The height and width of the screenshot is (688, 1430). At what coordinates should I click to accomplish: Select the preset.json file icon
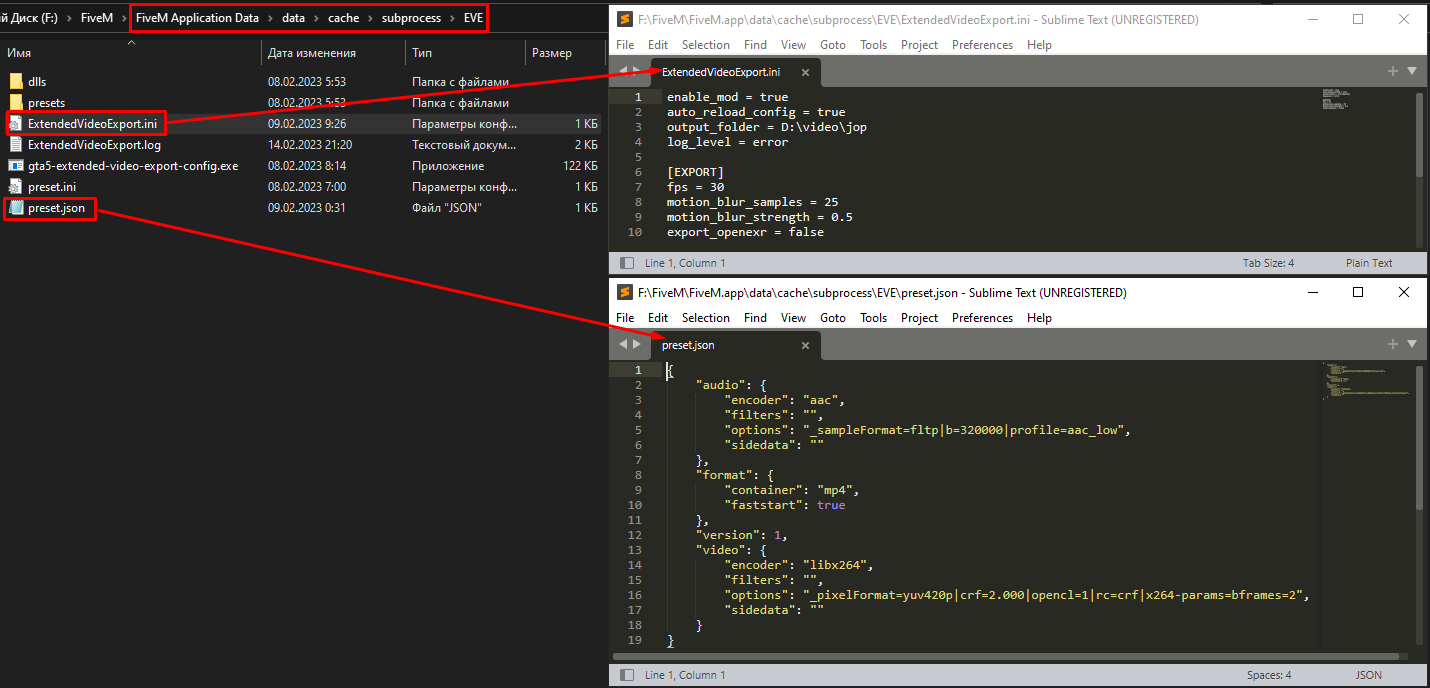tap(16, 208)
